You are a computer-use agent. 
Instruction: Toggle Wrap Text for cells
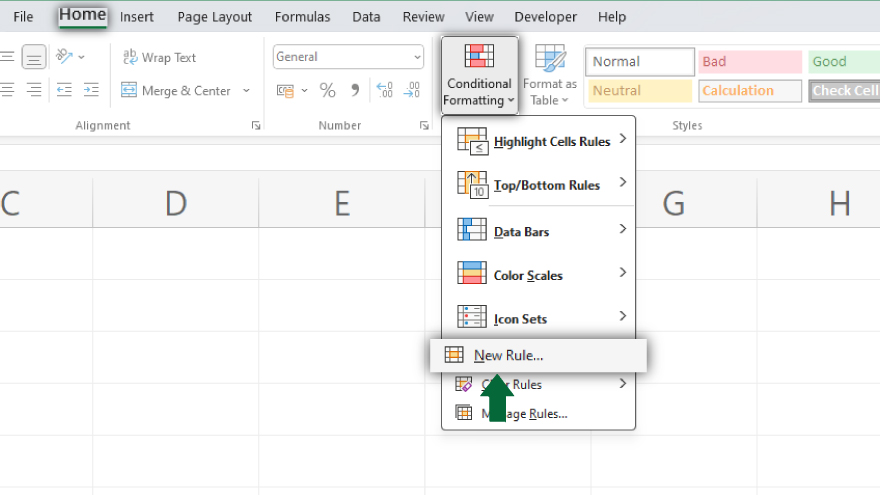point(159,57)
